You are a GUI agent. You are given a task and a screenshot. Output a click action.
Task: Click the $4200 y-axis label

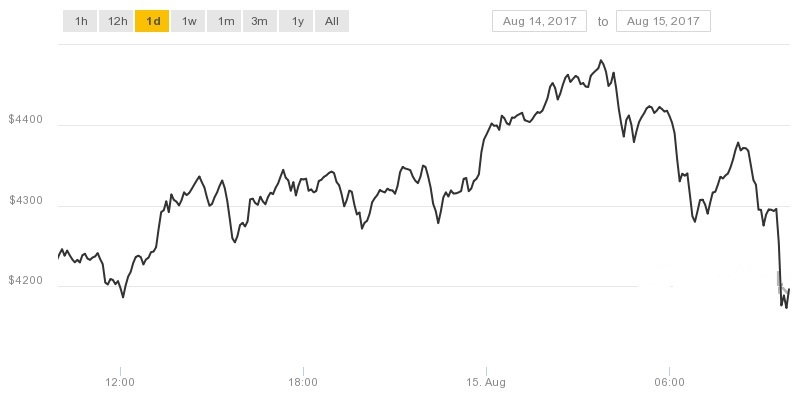pyautogui.click(x=26, y=281)
